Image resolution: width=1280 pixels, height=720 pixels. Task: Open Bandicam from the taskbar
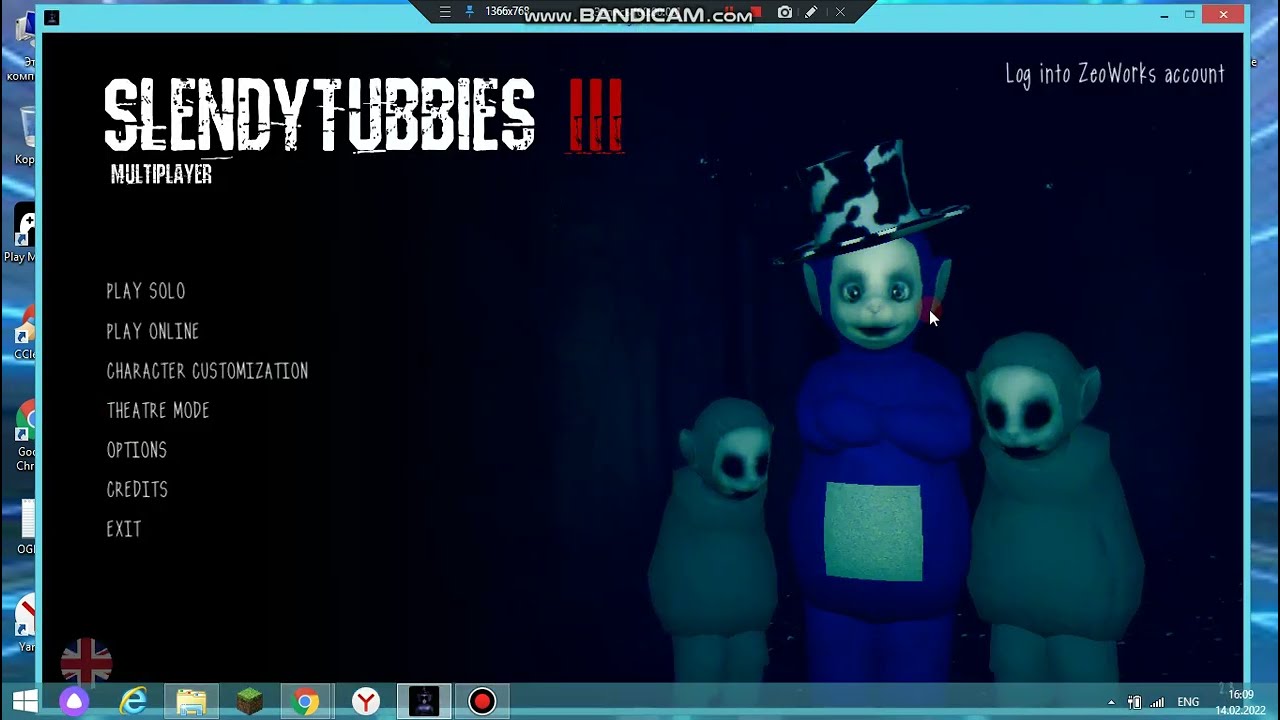coord(482,701)
